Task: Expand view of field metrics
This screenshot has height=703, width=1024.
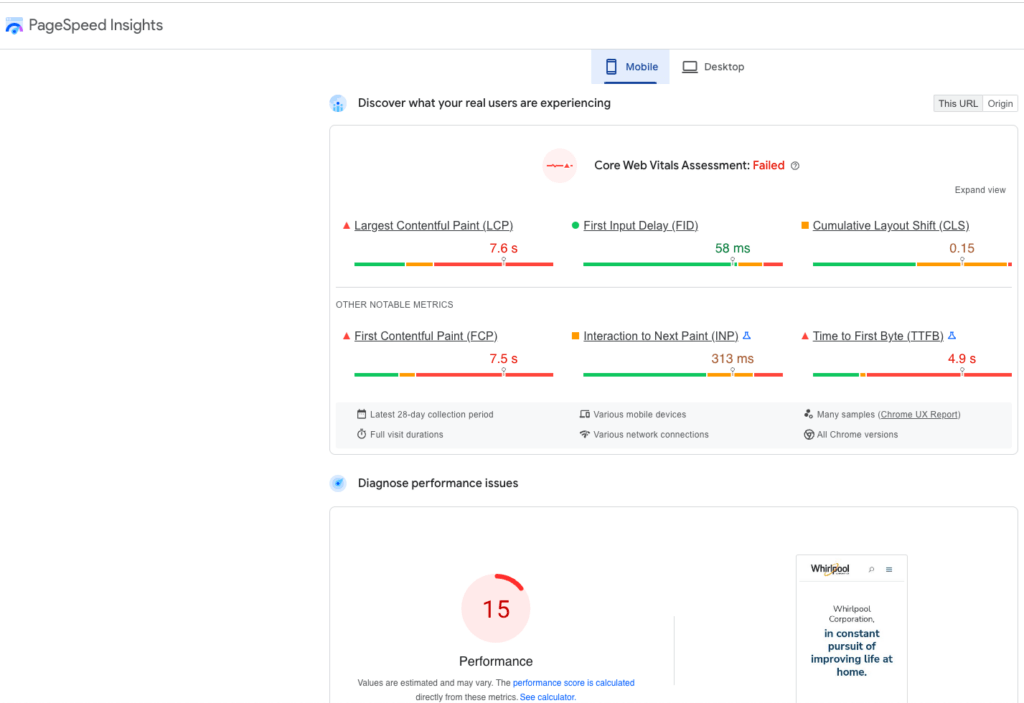Action: 980,189
